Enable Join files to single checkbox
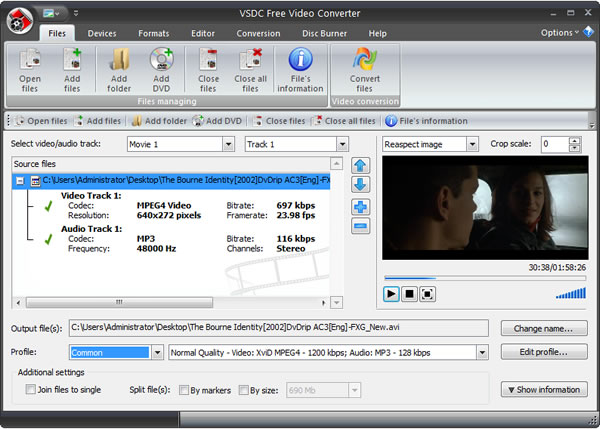Screen dimensions: 600x429 [x=30, y=389]
